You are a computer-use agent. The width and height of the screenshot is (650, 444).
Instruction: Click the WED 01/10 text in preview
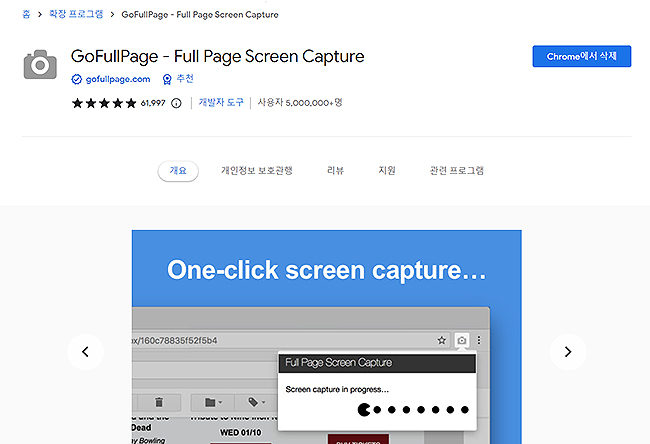point(240,432)
